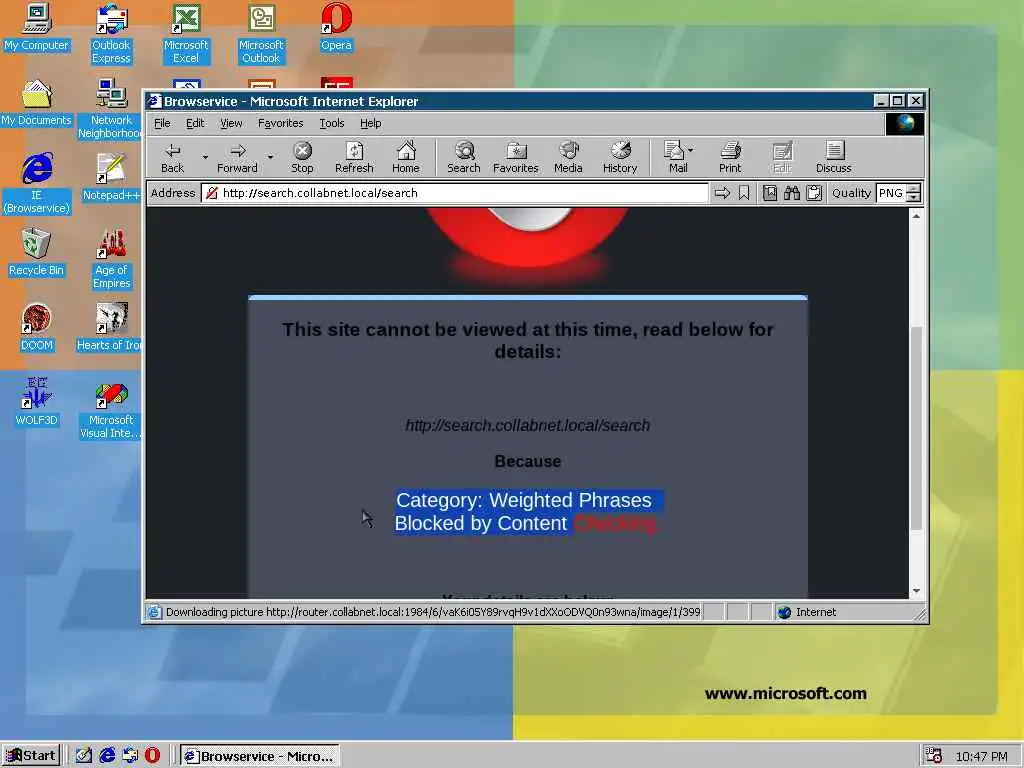Viewport: 1024px width, 768px height.
Task: Click the system tray scheduler icon
Action: (x=933, y=756)
